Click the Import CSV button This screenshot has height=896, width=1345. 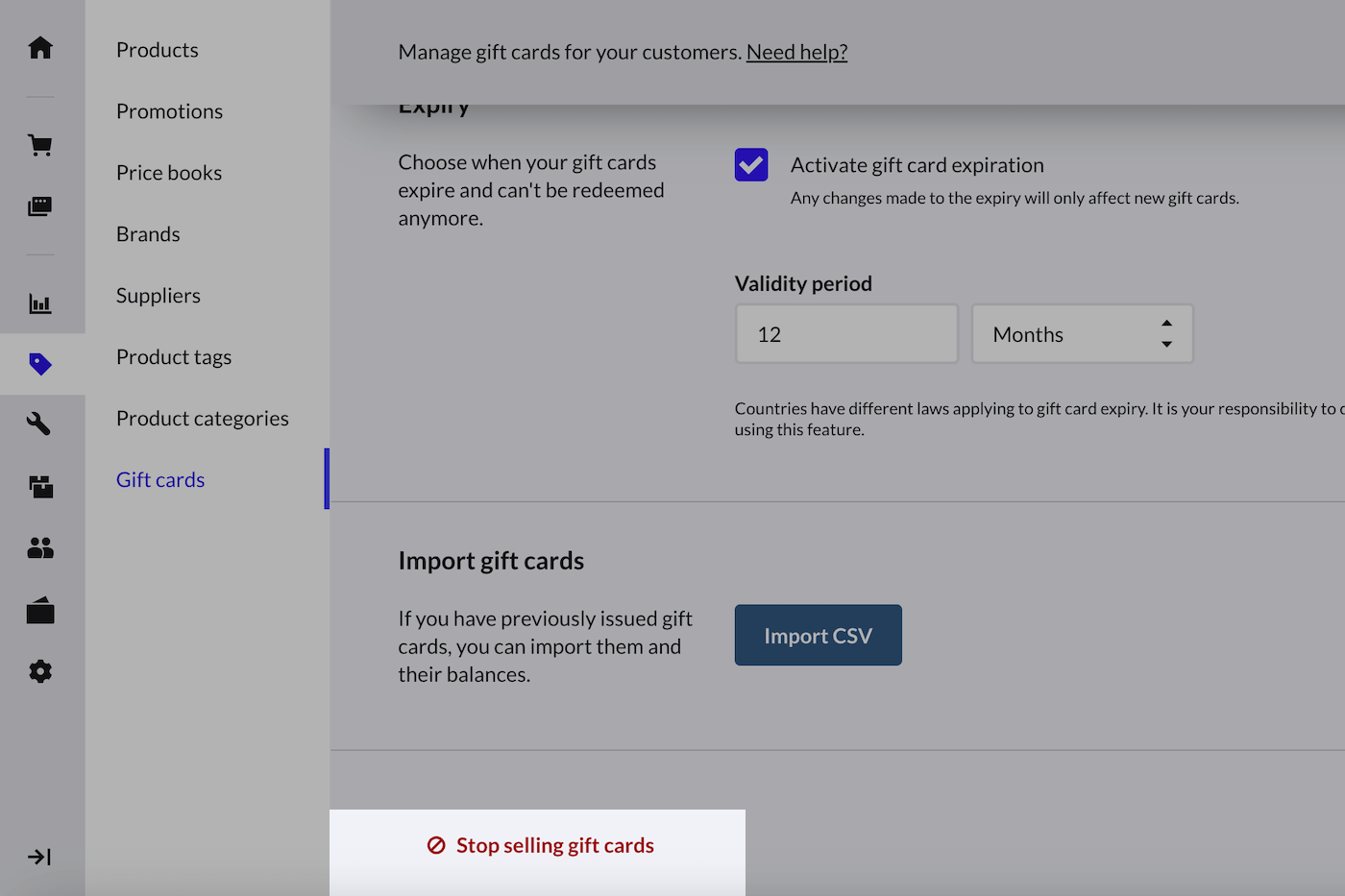[818, 636]
